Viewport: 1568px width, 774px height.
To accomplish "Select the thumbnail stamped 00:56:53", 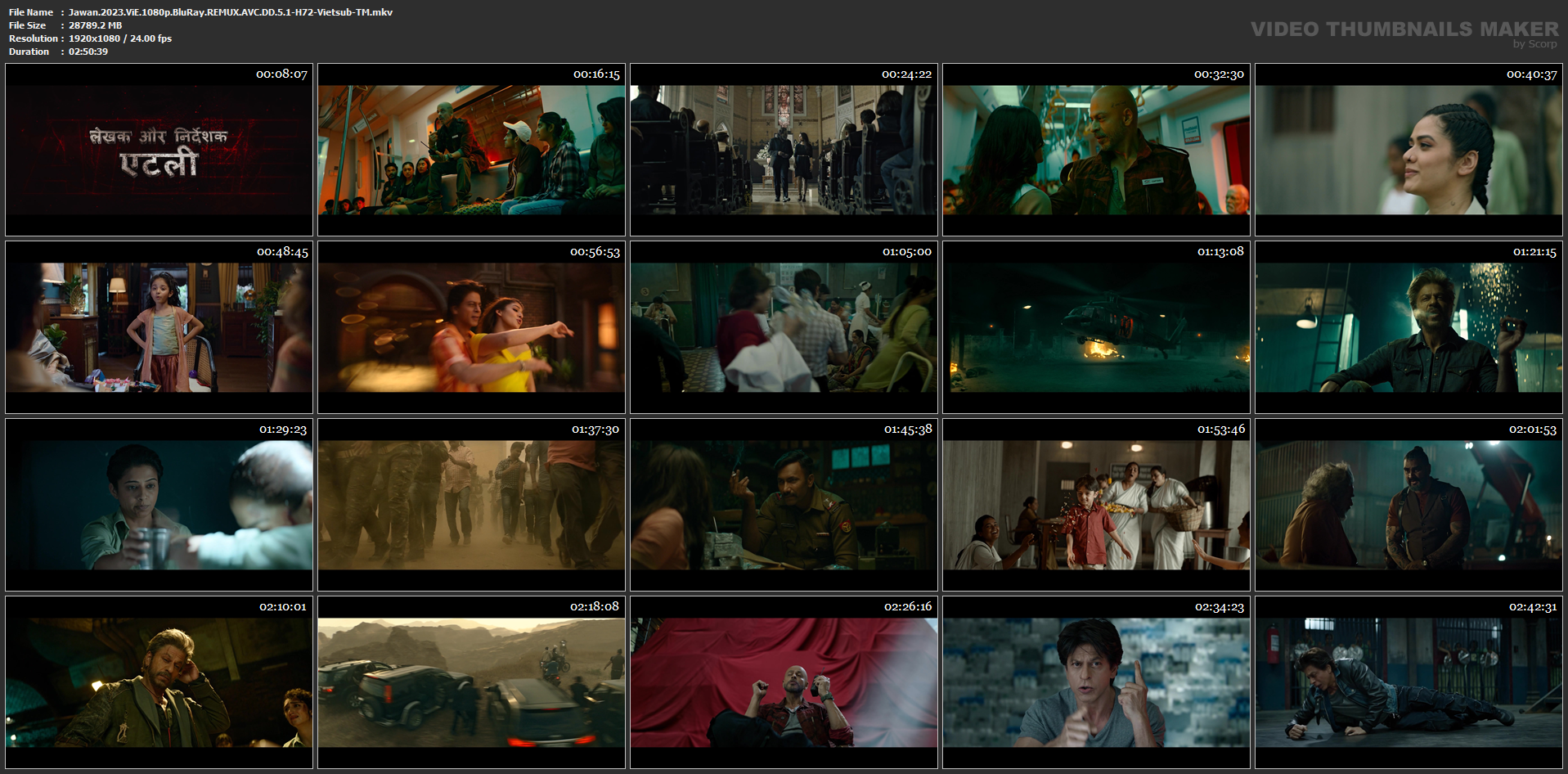I will (471, 327).
